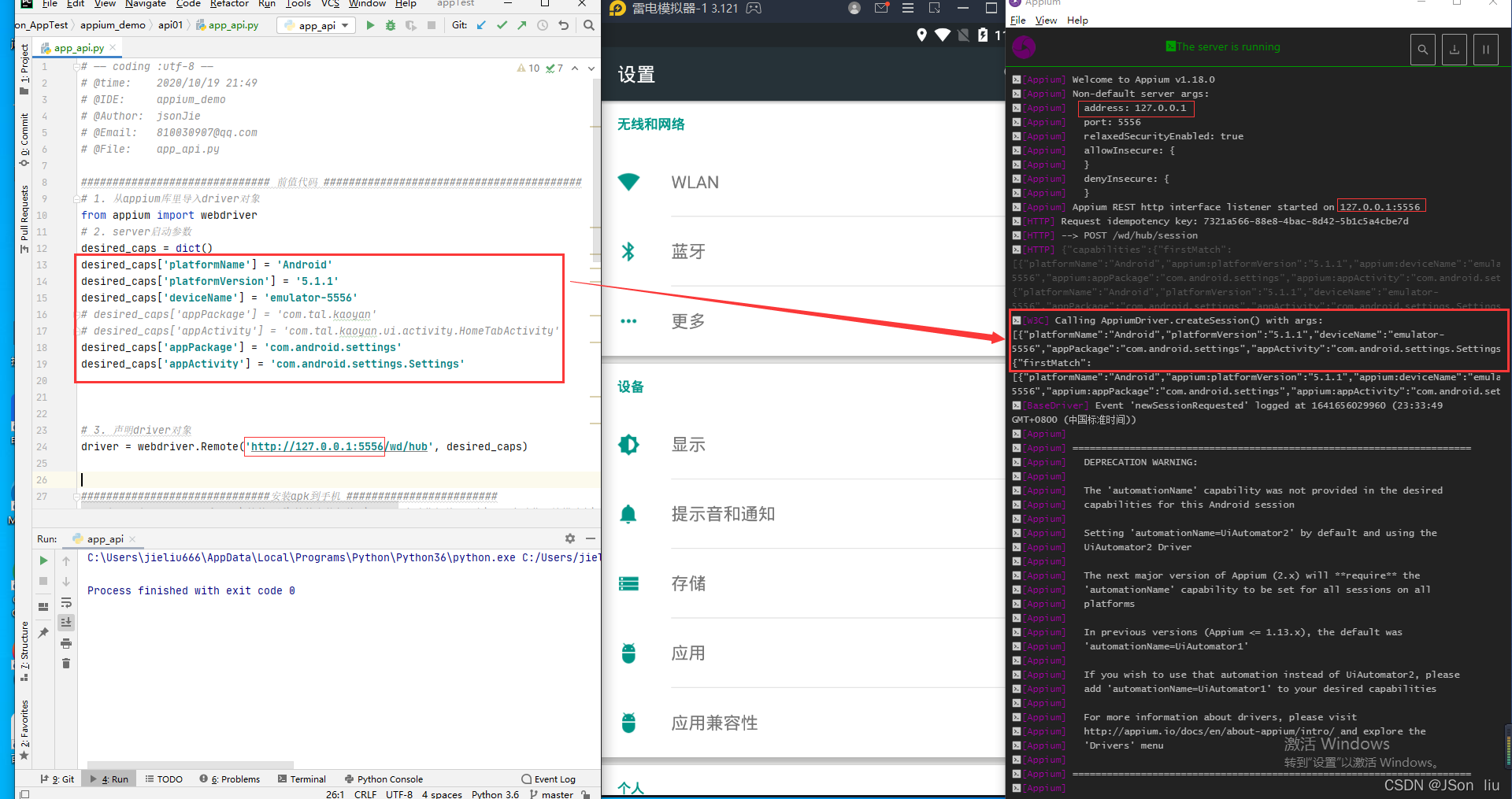1512x799 pixels.
Task: Open Python 3.6 interpreter selector
Action: click(495, 793)
